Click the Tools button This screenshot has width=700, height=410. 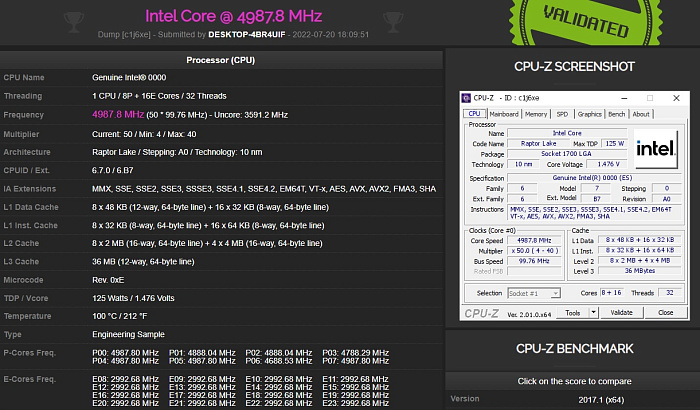click(x=573, y=313)
